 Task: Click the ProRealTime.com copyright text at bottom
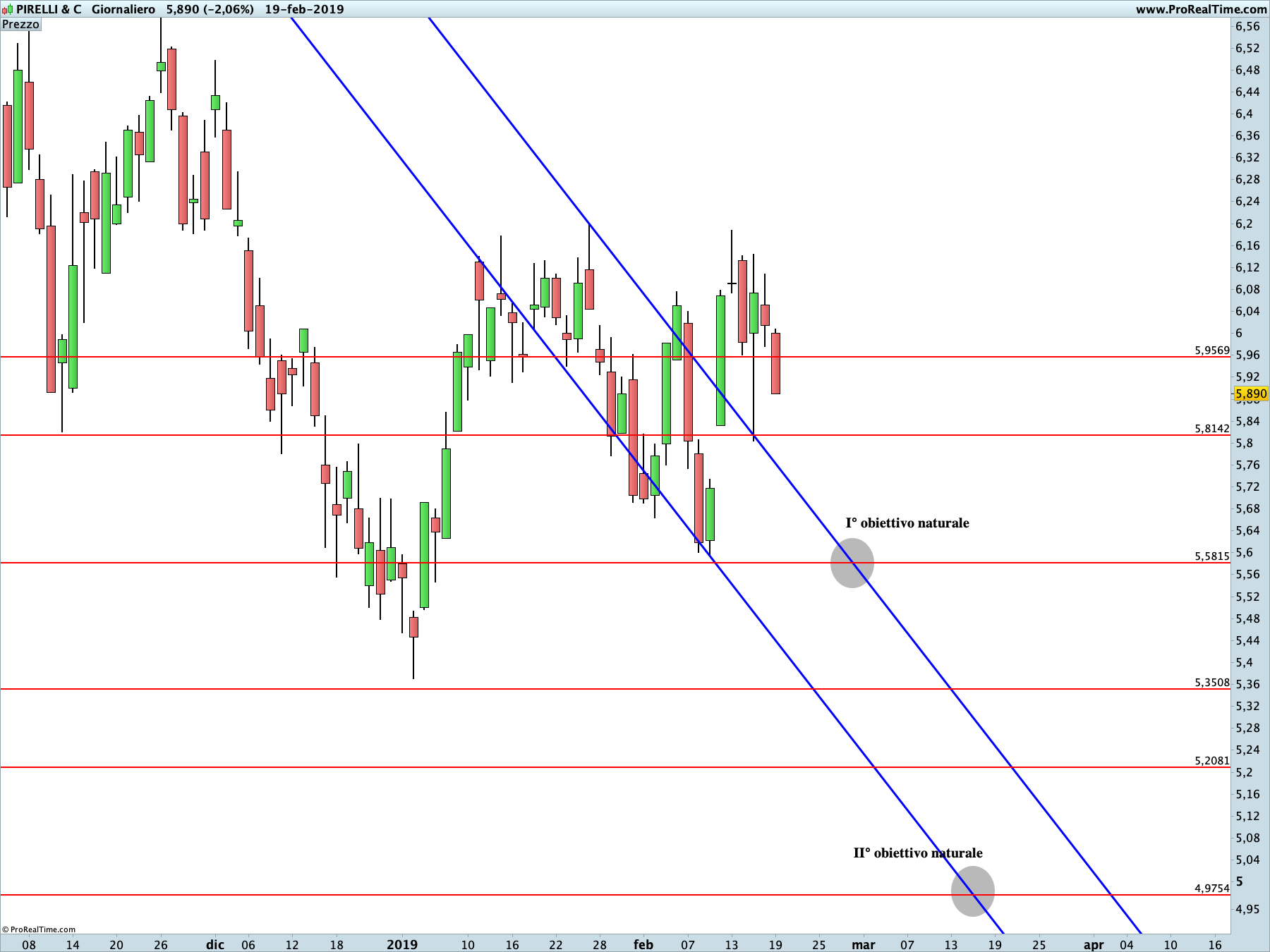[39, 929]
